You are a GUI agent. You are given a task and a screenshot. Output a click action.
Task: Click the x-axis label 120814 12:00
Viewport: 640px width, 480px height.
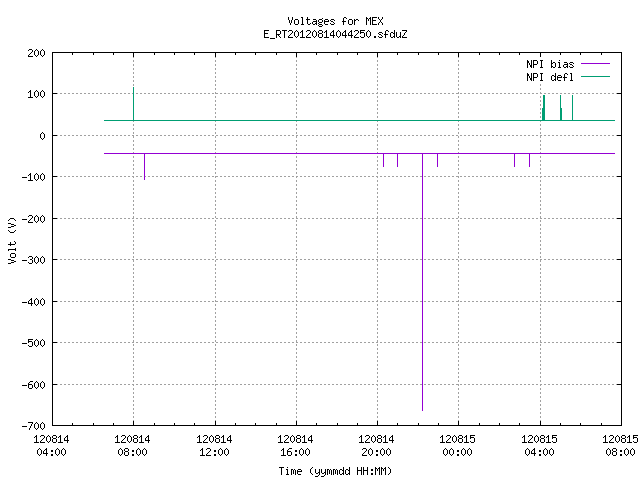click(214, 446)
